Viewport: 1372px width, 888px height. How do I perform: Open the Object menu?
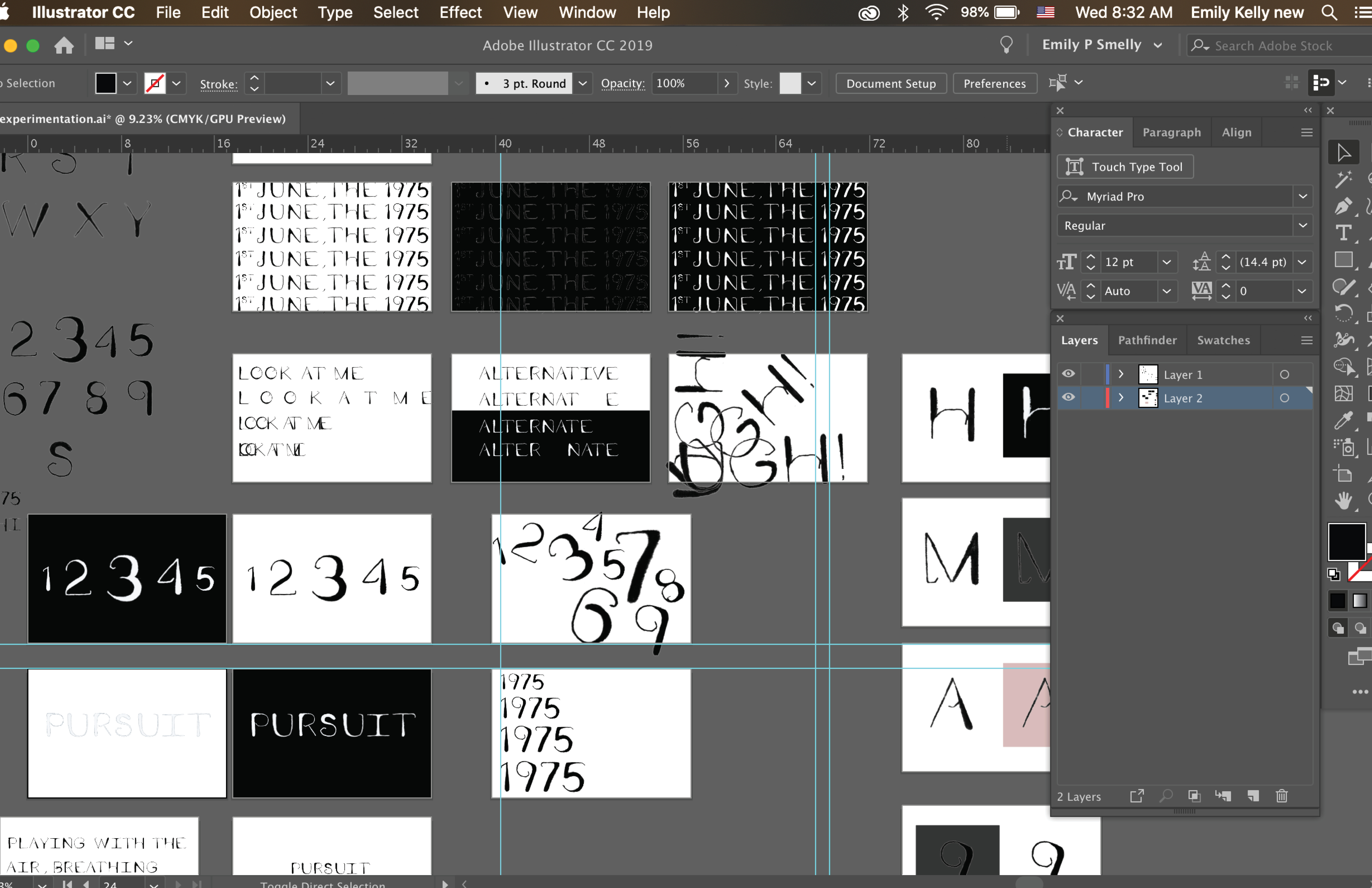point(273,12)
